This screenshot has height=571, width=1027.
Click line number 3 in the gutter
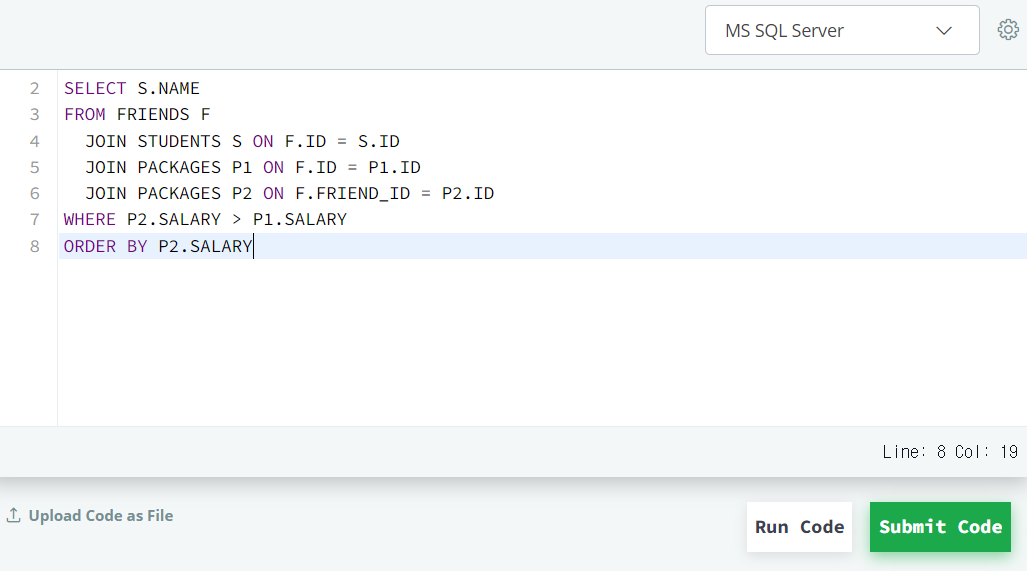(x=35, y=115)
